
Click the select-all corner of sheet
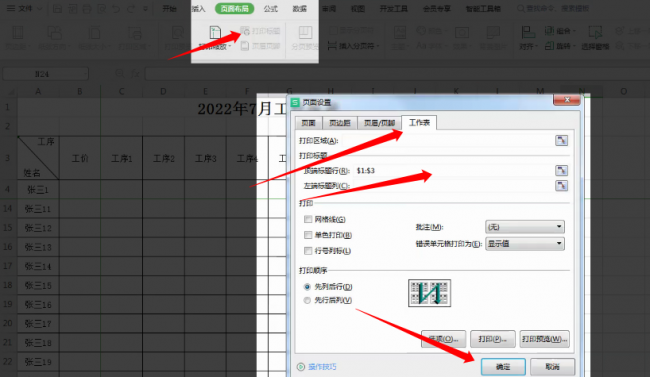[x=8, y=91]
